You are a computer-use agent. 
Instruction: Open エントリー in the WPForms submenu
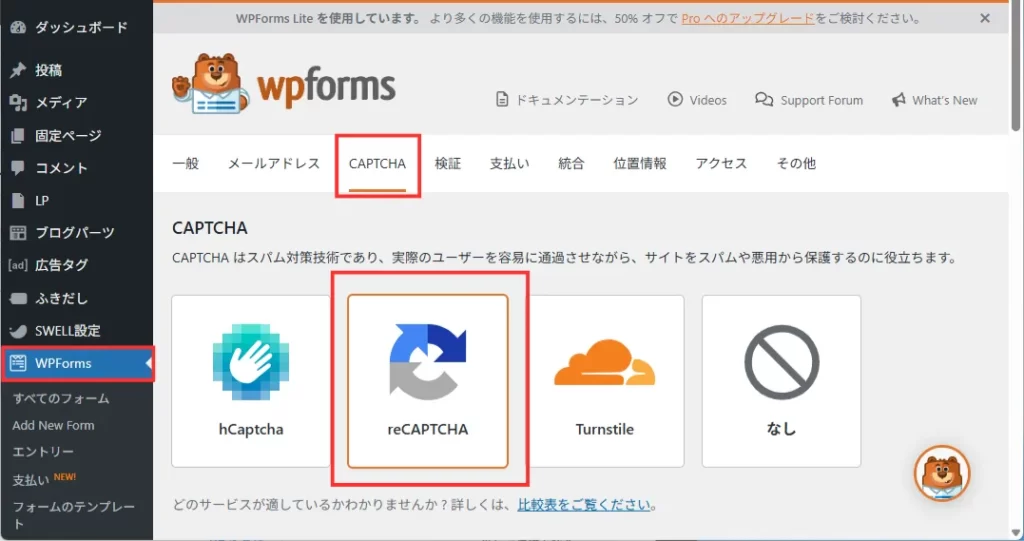[43, 451]
